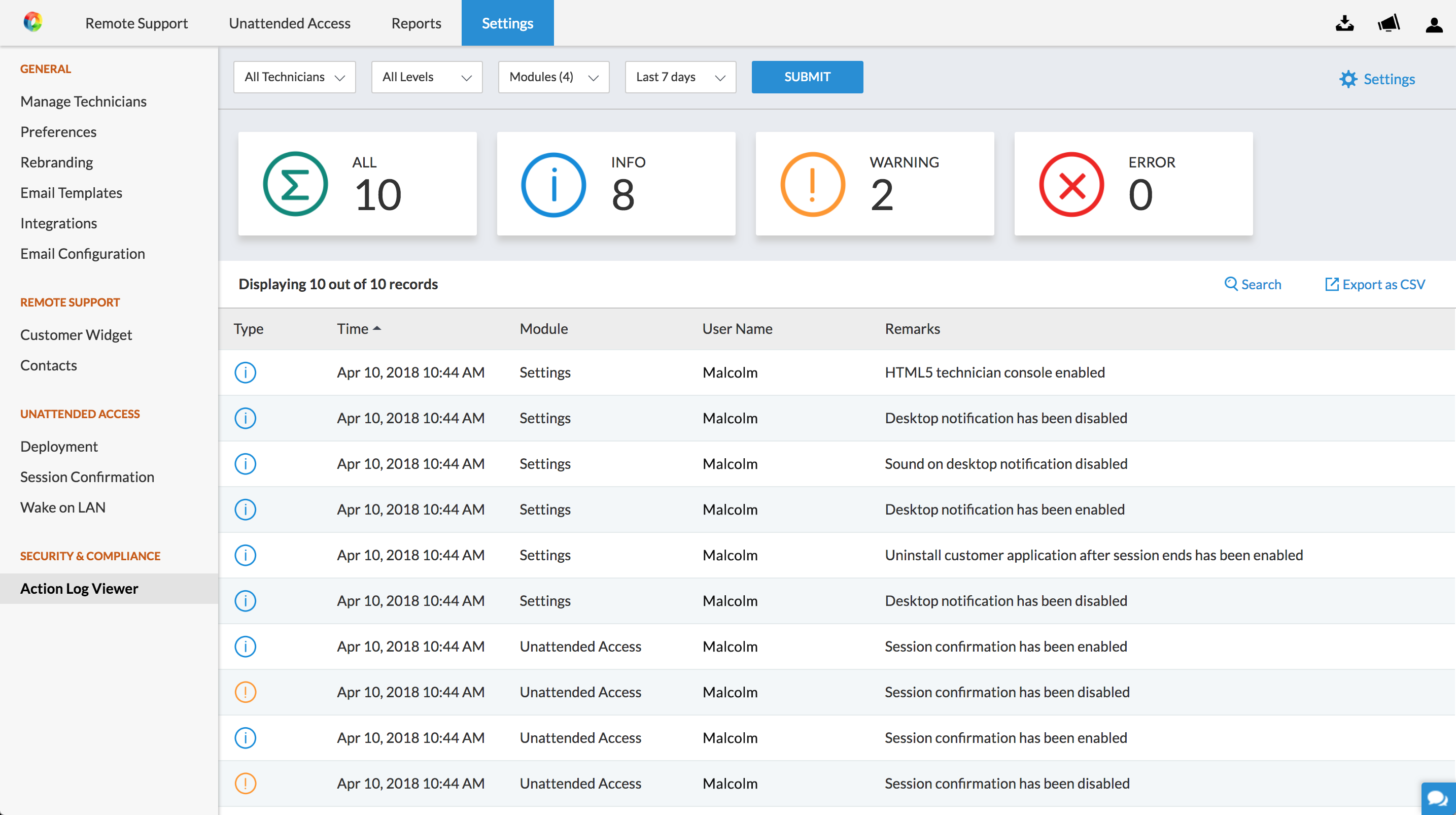Open Wake on LAN in sidebar
The width and height of the screenshot is (1456, 815).
point(63,507)
